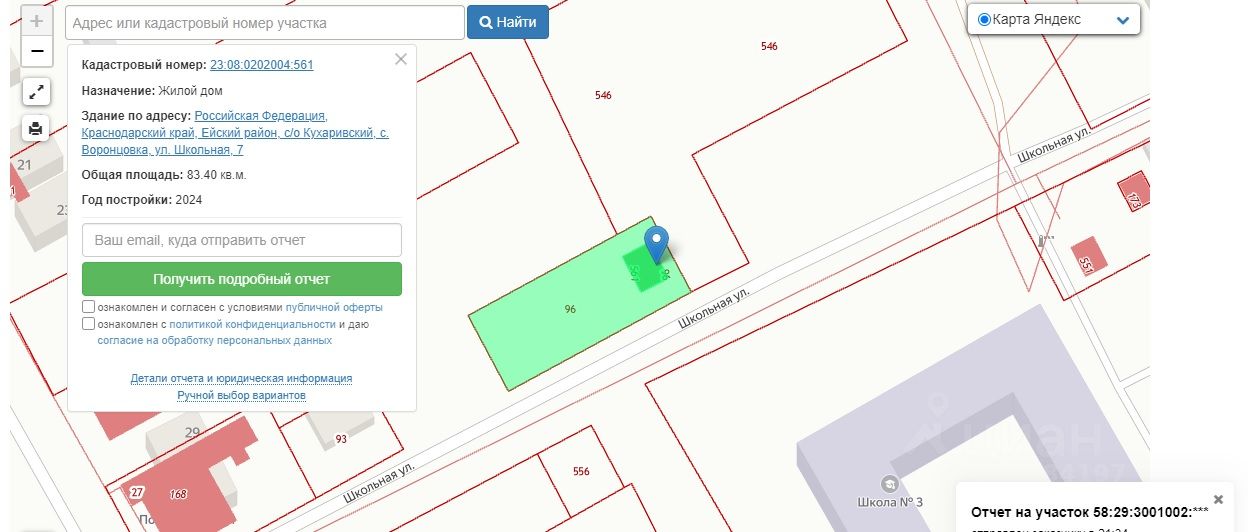Check the public offer agreement checkbox
The width and height of the screenshot is (1248, 532).
pos(89,307)
